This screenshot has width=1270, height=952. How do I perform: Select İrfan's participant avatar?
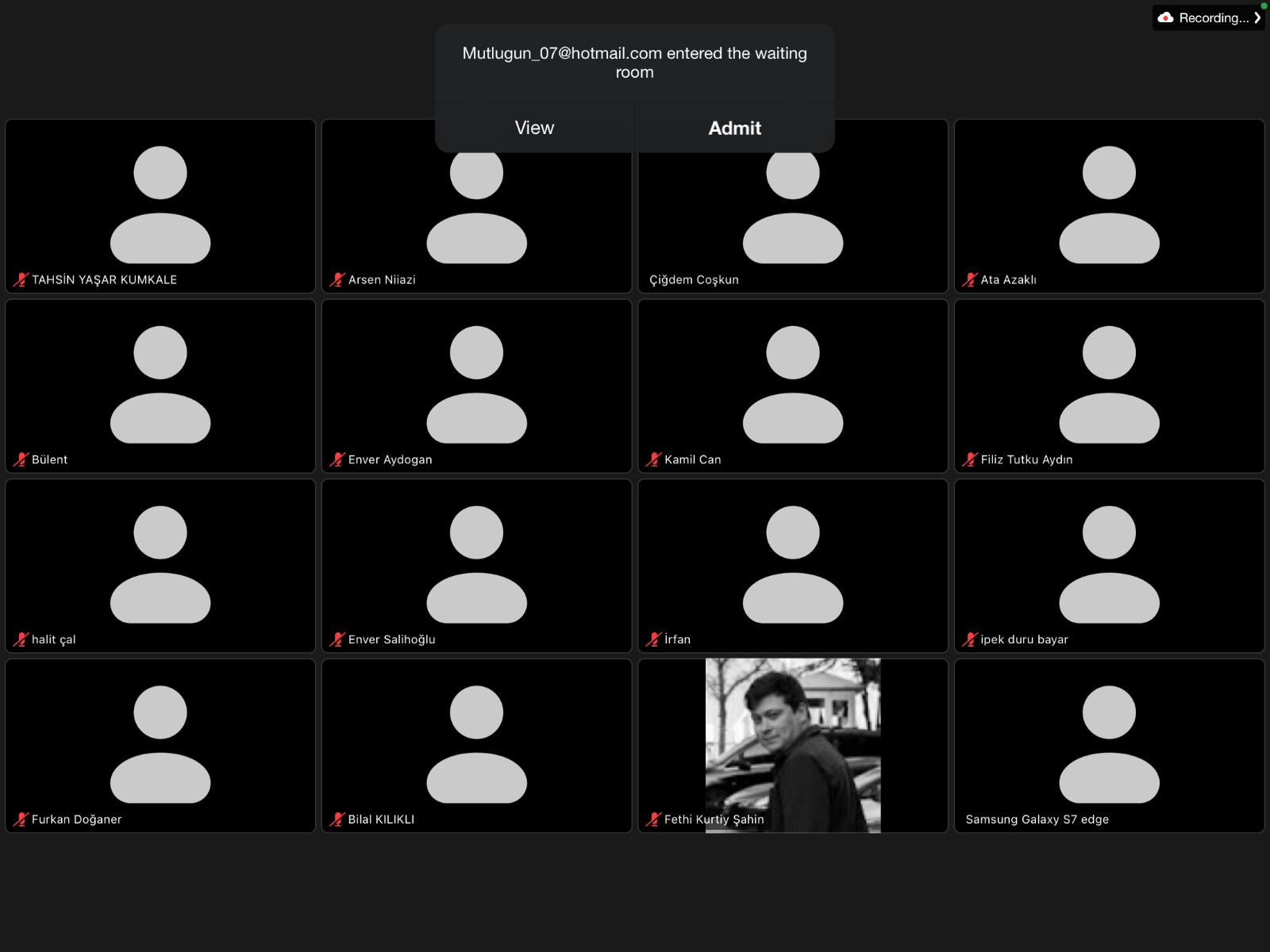point(792,564)
